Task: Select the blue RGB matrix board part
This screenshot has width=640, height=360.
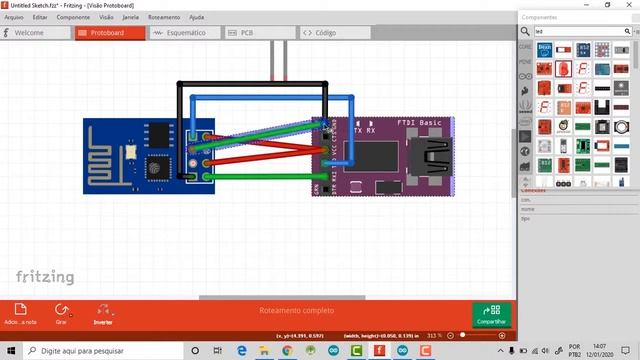Action: 582,50
